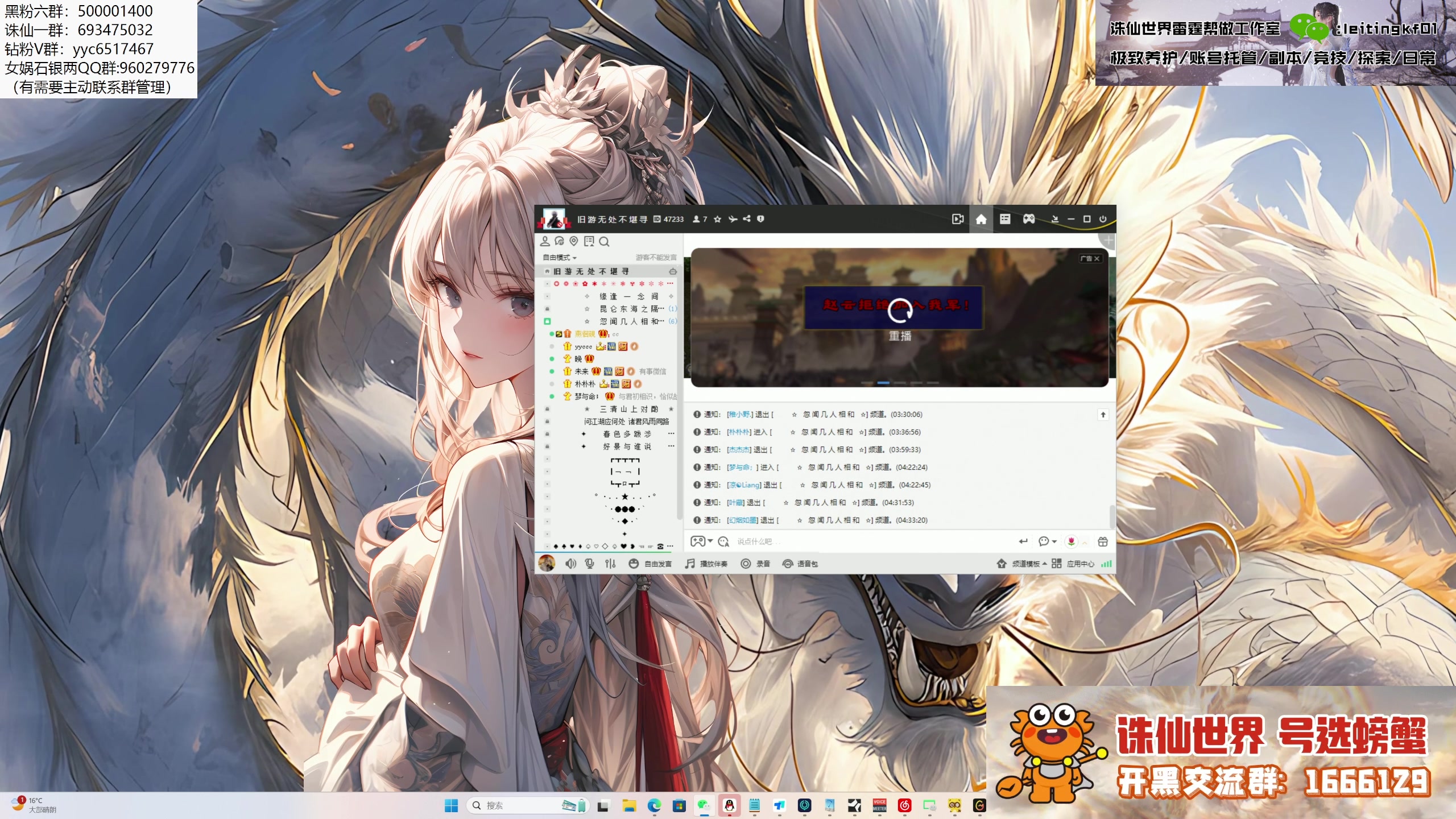Click the plus button above the ad banner

pos(1108,240)
